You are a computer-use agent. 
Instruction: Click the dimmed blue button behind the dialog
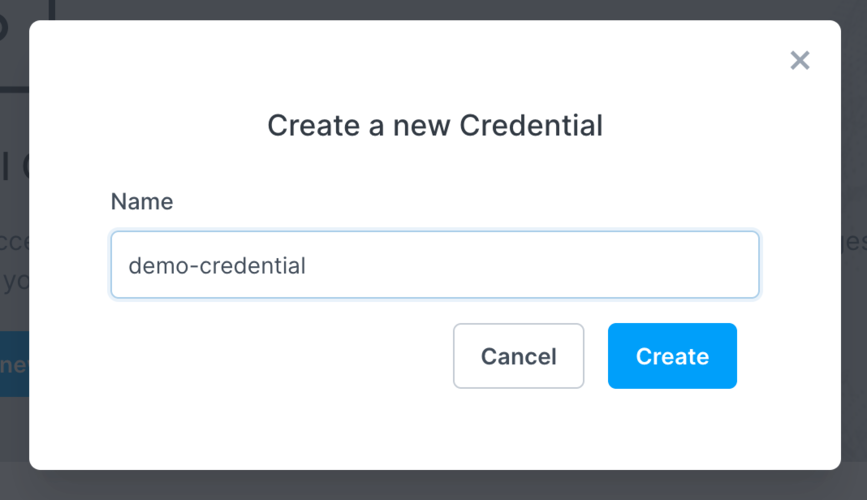coord(14,364)
